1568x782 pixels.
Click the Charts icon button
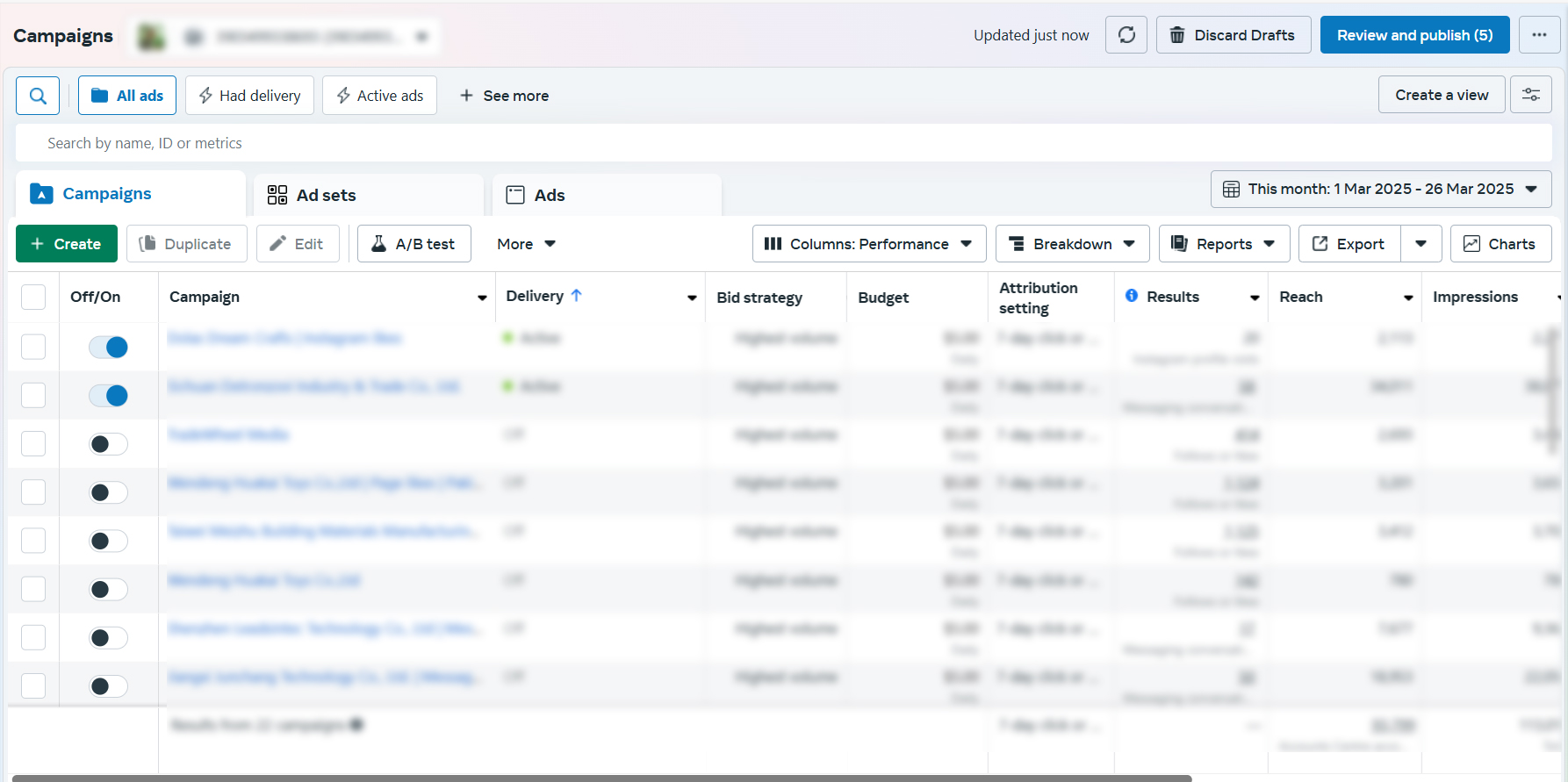1500,244
